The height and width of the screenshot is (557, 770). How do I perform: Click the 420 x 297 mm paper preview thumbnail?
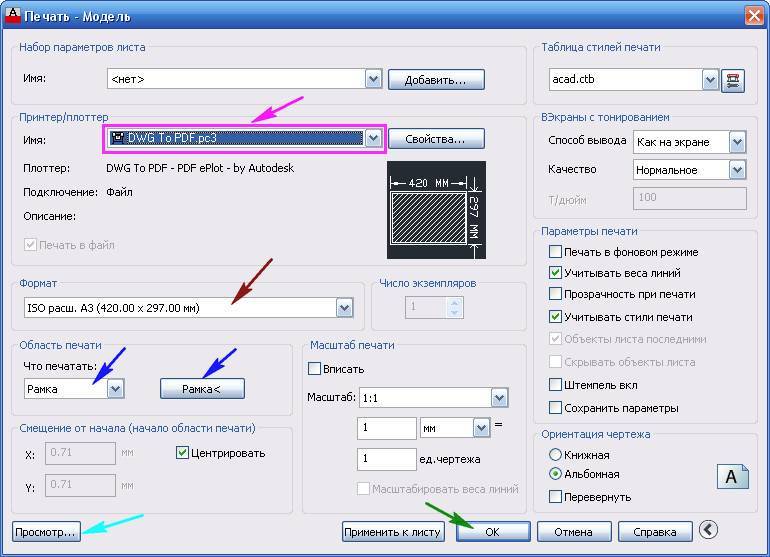point(436,210)
